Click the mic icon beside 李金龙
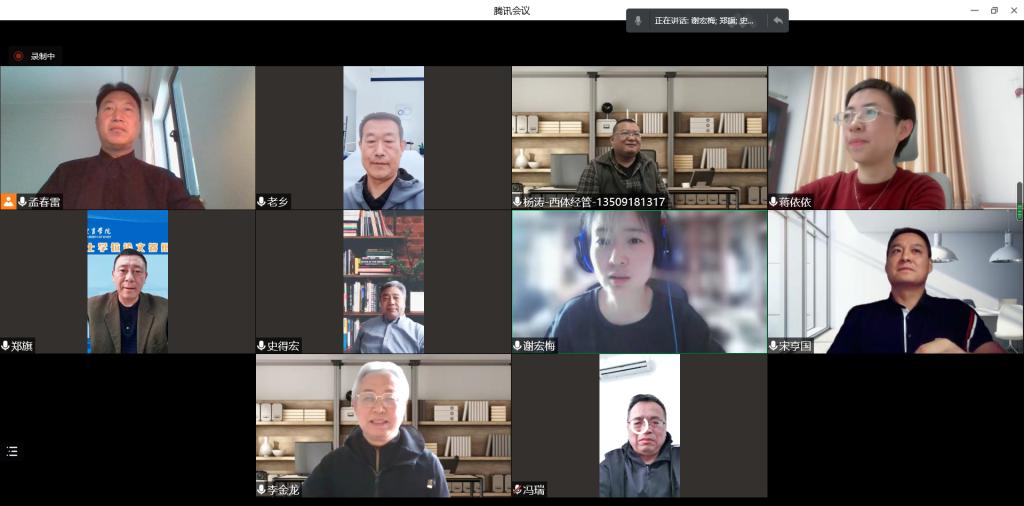This screenshot has width=1024, height=506. [262, 490]
